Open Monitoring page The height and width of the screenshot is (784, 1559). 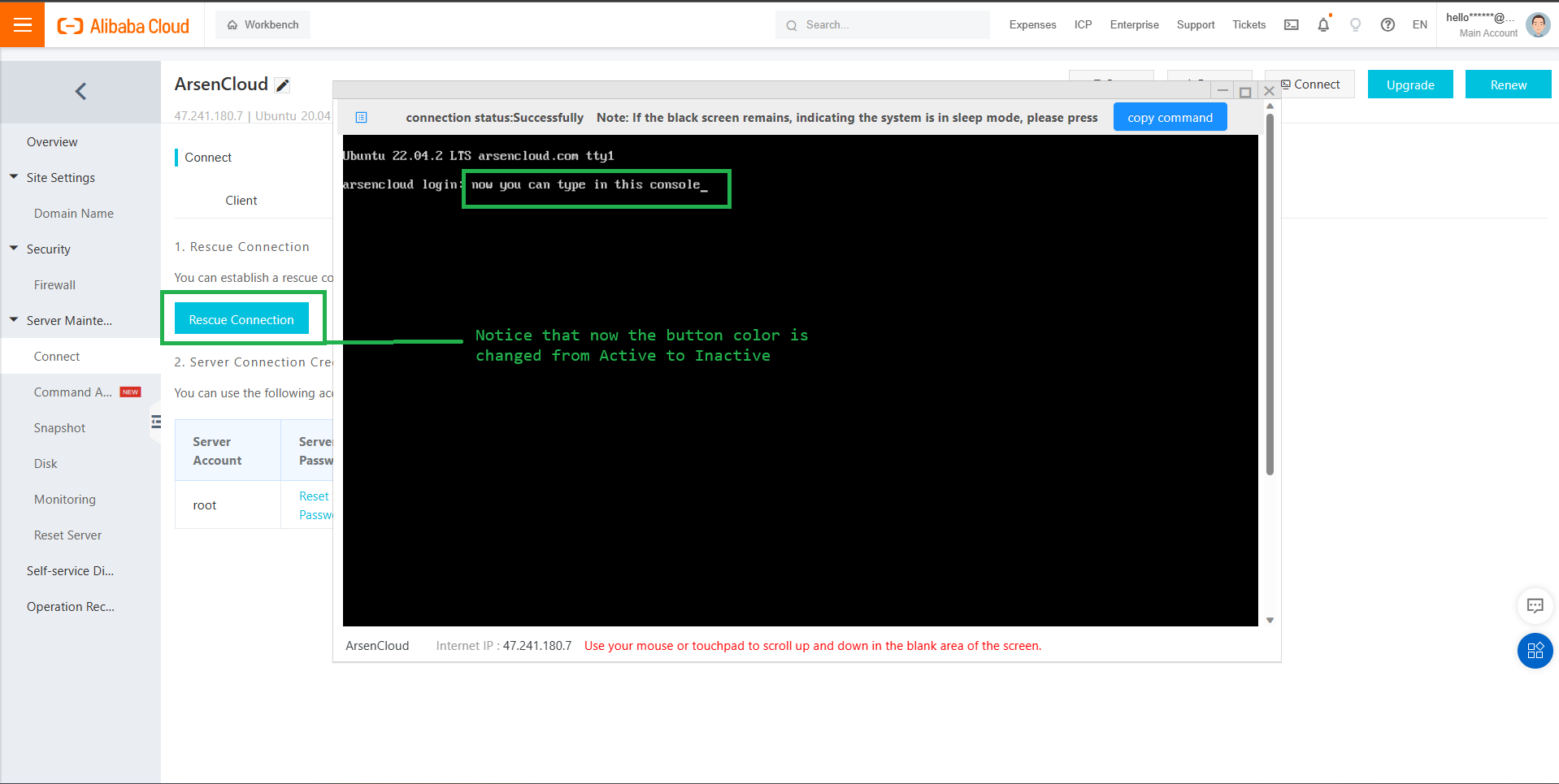[x=64, y=500]
